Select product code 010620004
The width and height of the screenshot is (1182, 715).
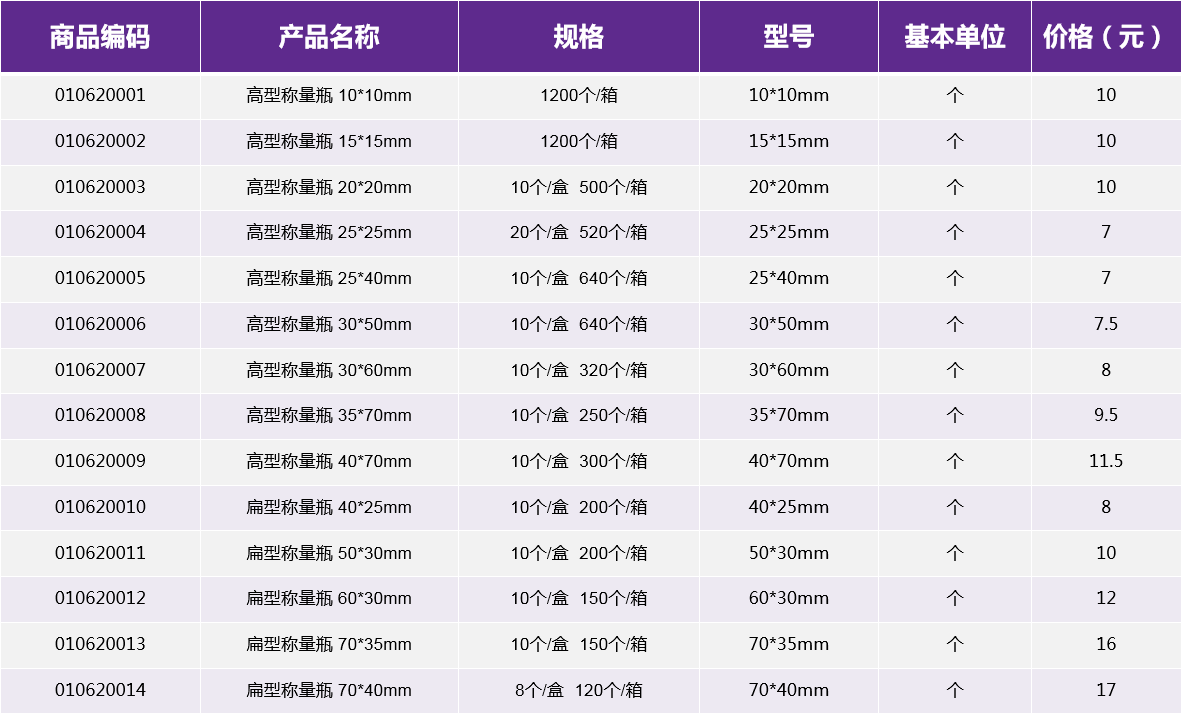(100, 232)
